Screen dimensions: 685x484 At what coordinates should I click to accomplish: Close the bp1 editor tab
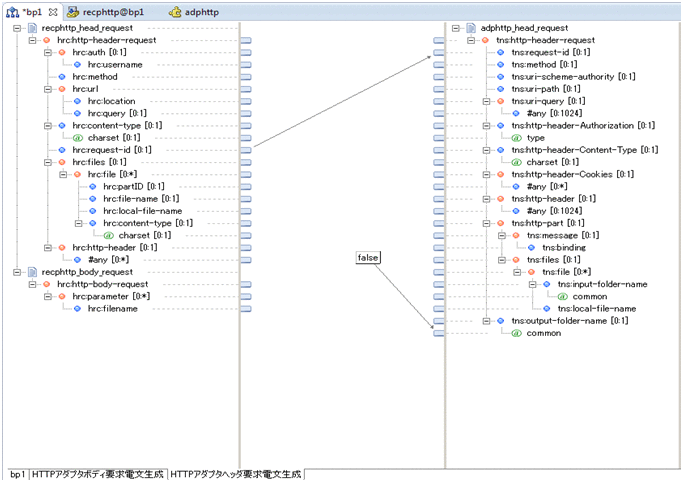click(x=52, y=12)
